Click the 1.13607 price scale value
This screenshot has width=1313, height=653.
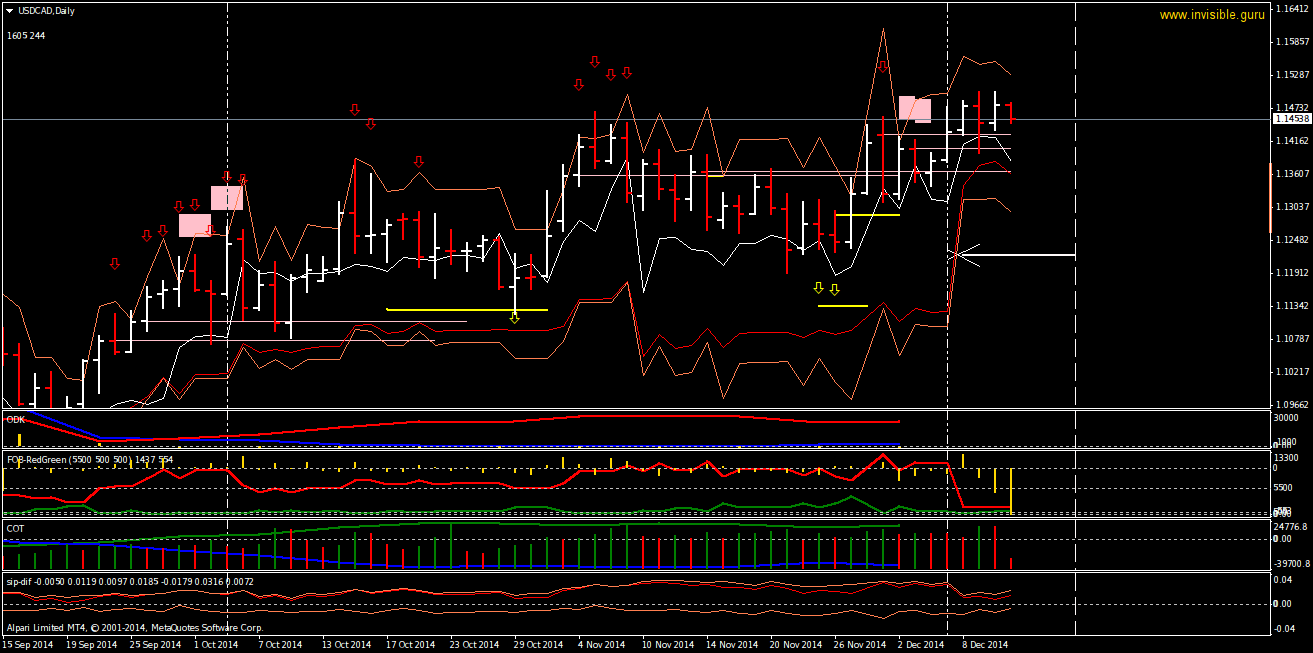coord(1294,174)
